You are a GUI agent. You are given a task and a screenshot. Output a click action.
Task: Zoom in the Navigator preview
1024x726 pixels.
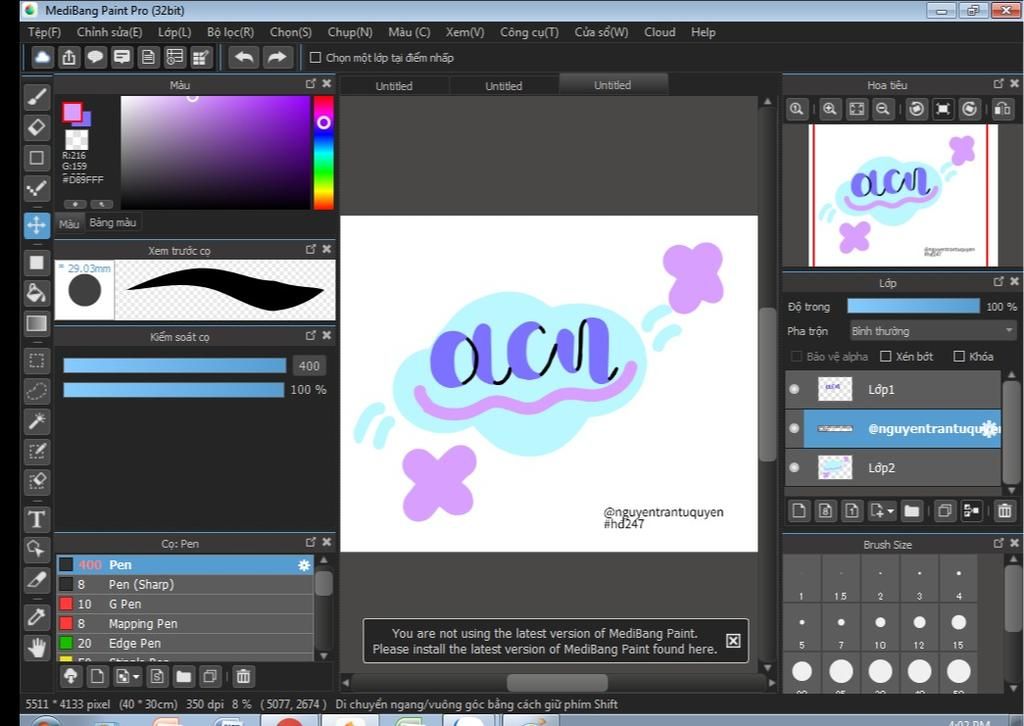pos(829,109)
